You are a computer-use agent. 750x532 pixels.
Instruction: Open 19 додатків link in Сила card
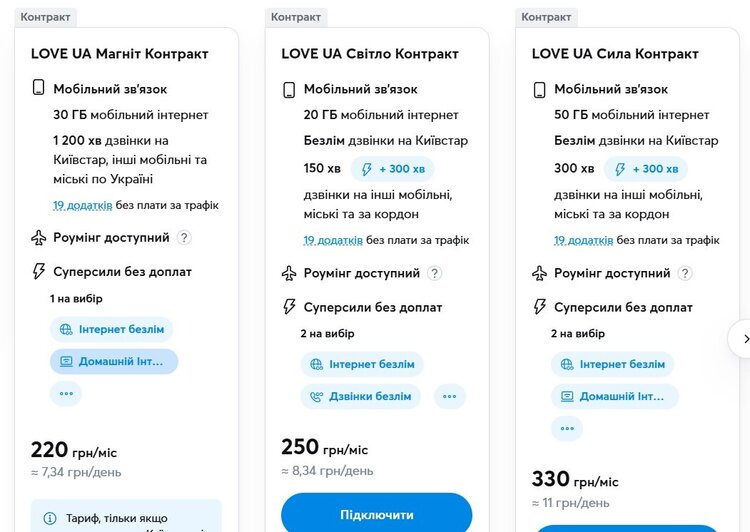[x=584, y=240]
